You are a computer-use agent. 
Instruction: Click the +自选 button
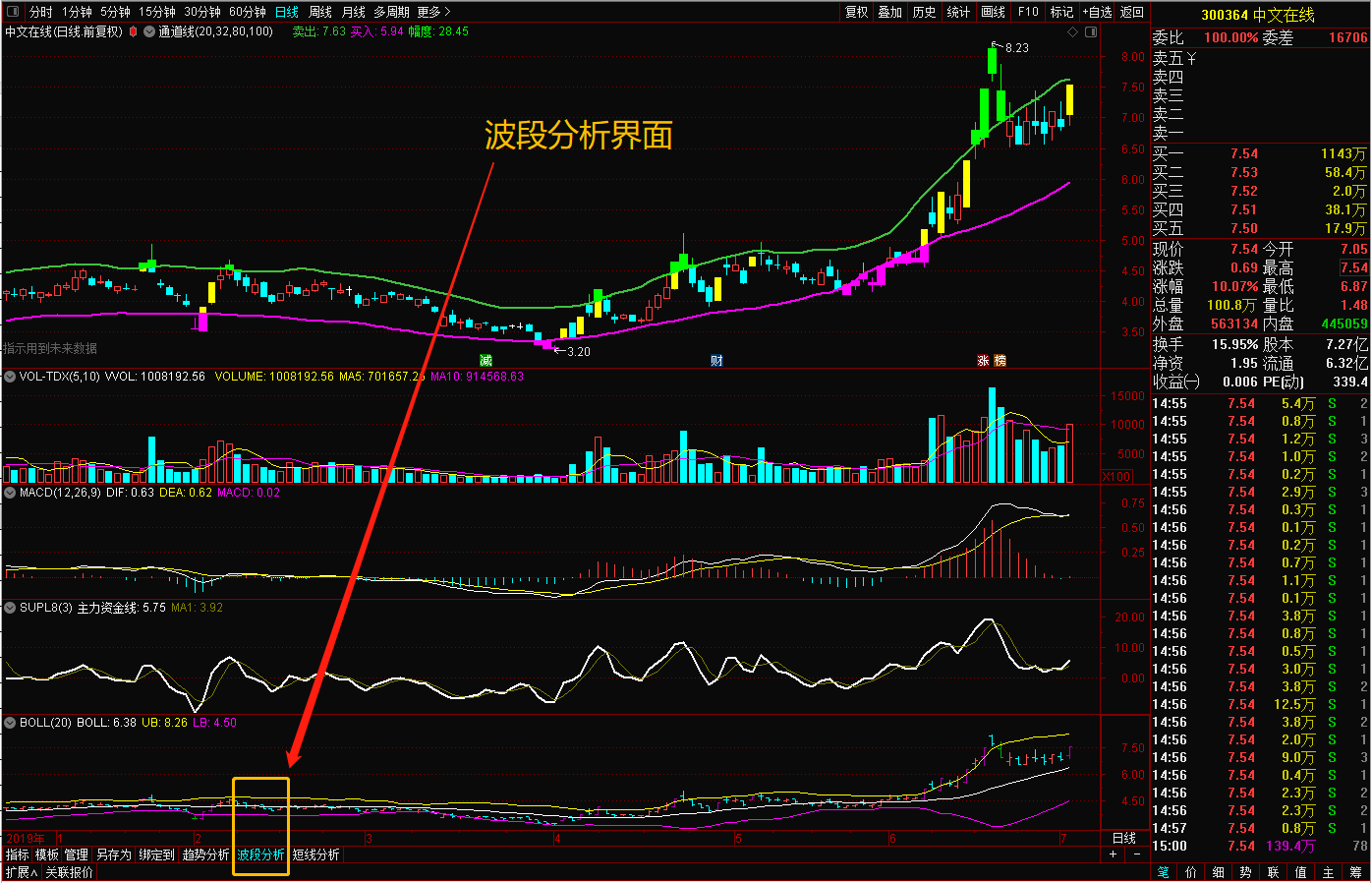(x=1097, y=12)
